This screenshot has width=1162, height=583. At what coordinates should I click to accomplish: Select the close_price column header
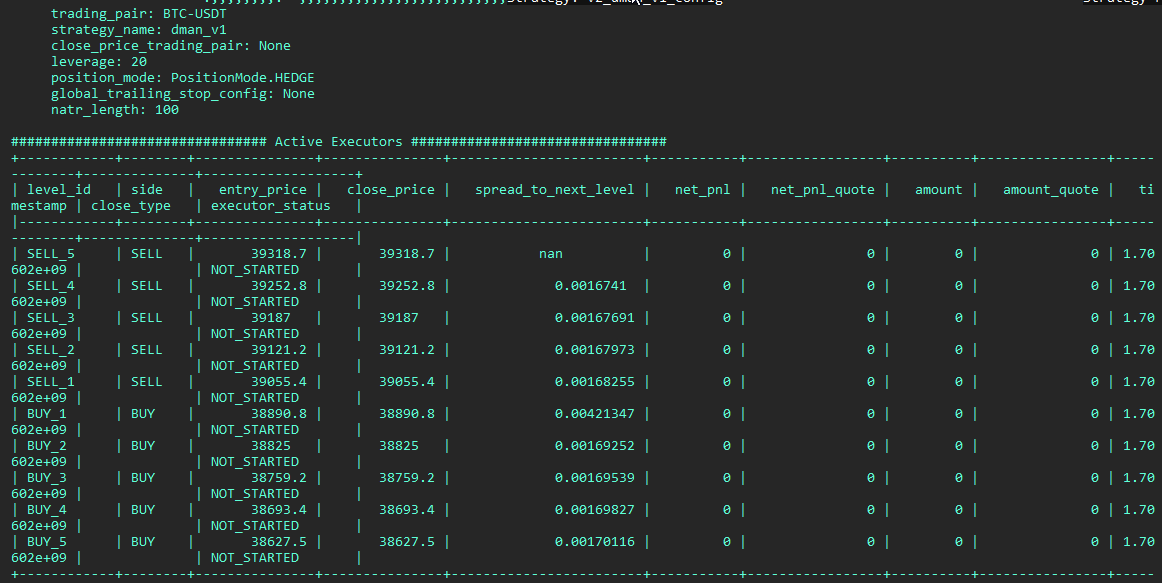pyautogui.click(x=391, y=190)
